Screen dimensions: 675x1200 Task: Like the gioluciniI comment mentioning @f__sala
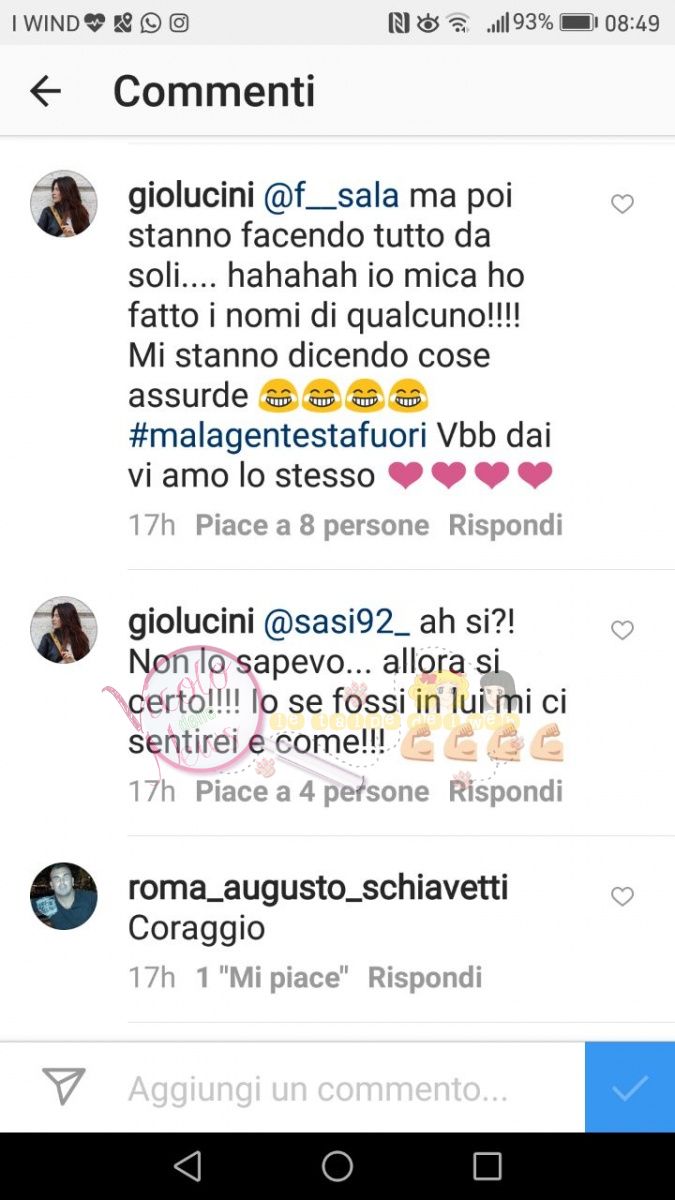(x=622, y=204)
